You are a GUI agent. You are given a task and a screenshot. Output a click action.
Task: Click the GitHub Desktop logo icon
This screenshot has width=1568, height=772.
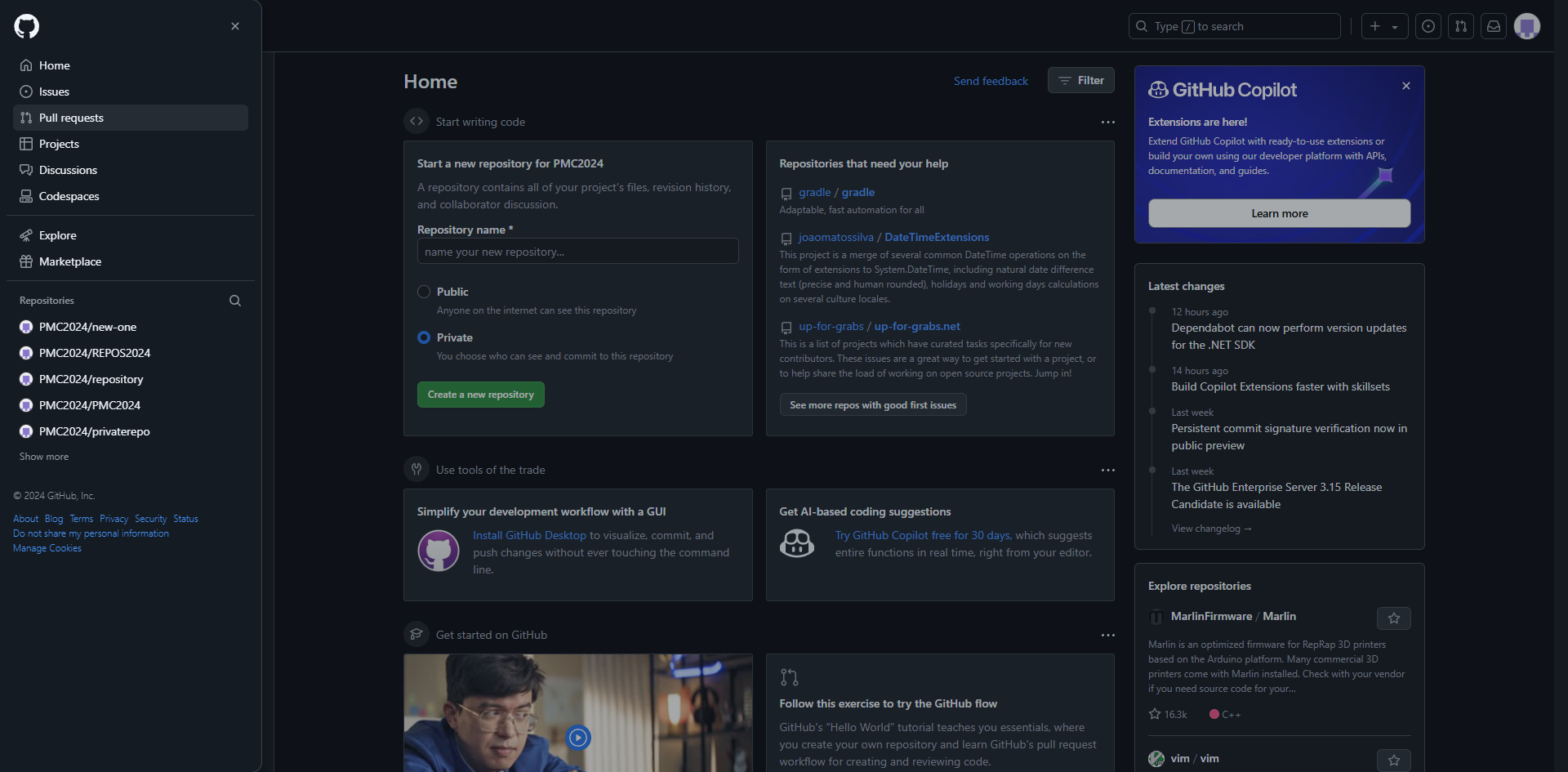(x=439, y=551)
